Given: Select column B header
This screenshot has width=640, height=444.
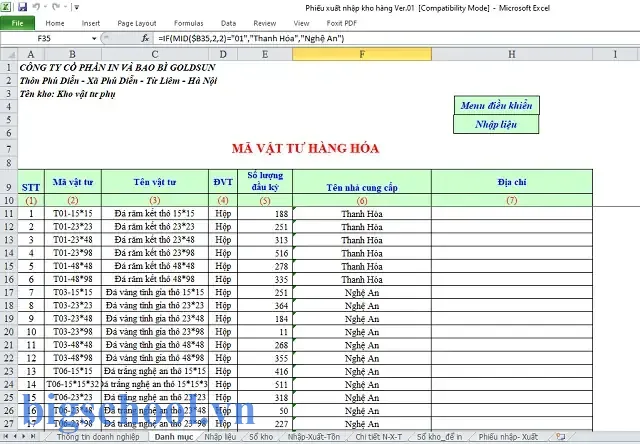Looking at the screenshot, I should pos(73,54).
